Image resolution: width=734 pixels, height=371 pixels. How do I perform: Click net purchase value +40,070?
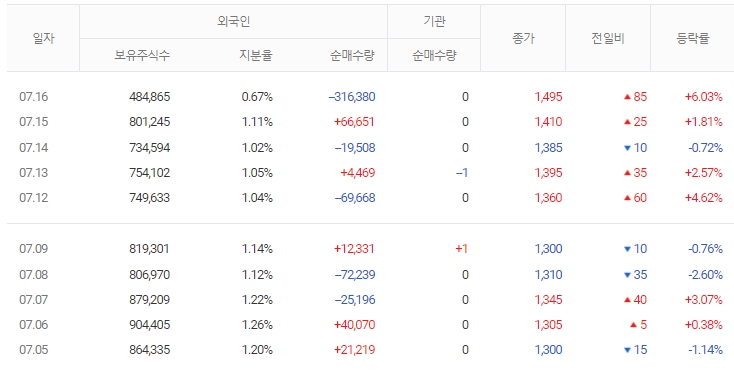click(x=354, y=325)
